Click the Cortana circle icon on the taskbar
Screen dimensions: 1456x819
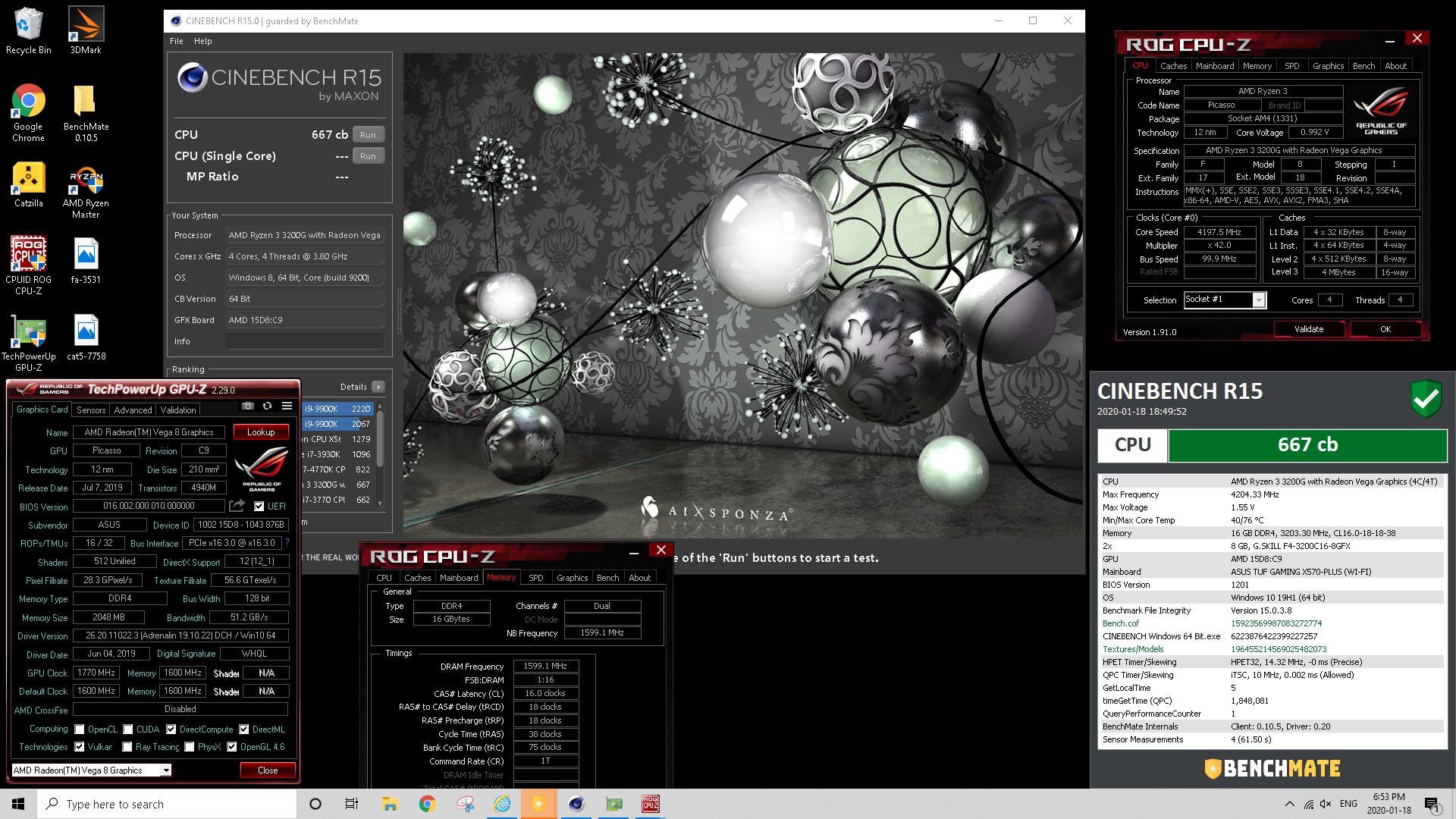[x=315, y=804]
